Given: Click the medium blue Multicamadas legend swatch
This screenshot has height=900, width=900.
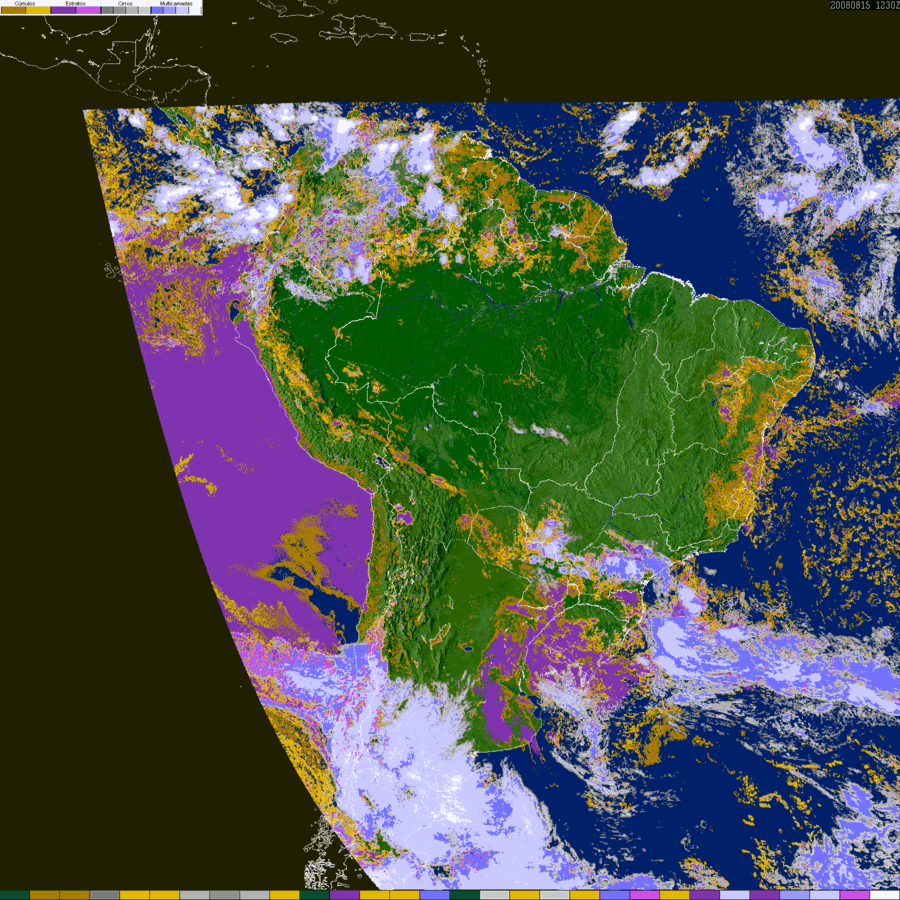Looking at the screenshot, I should 169,10.
